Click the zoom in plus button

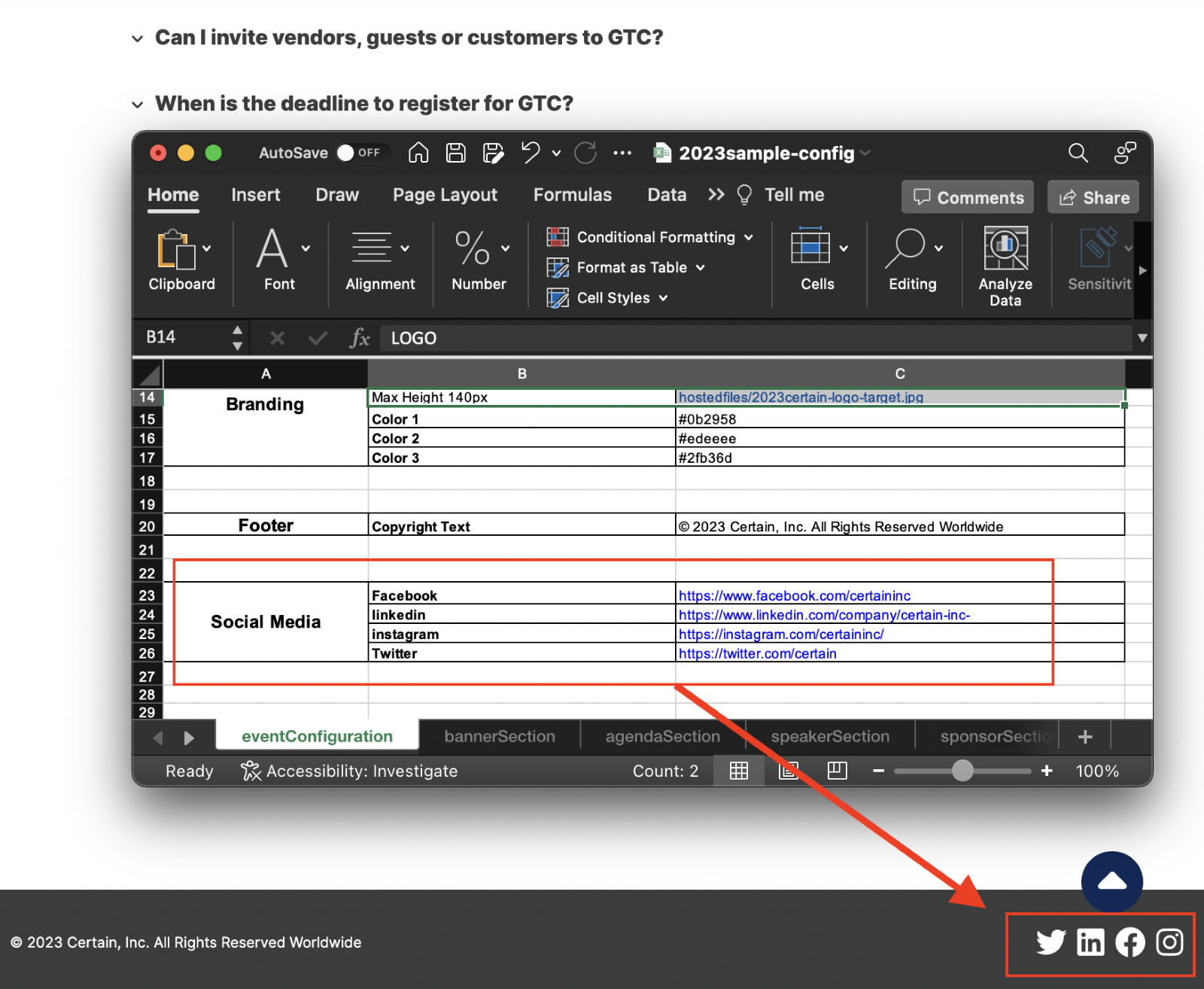point(1047,771)
